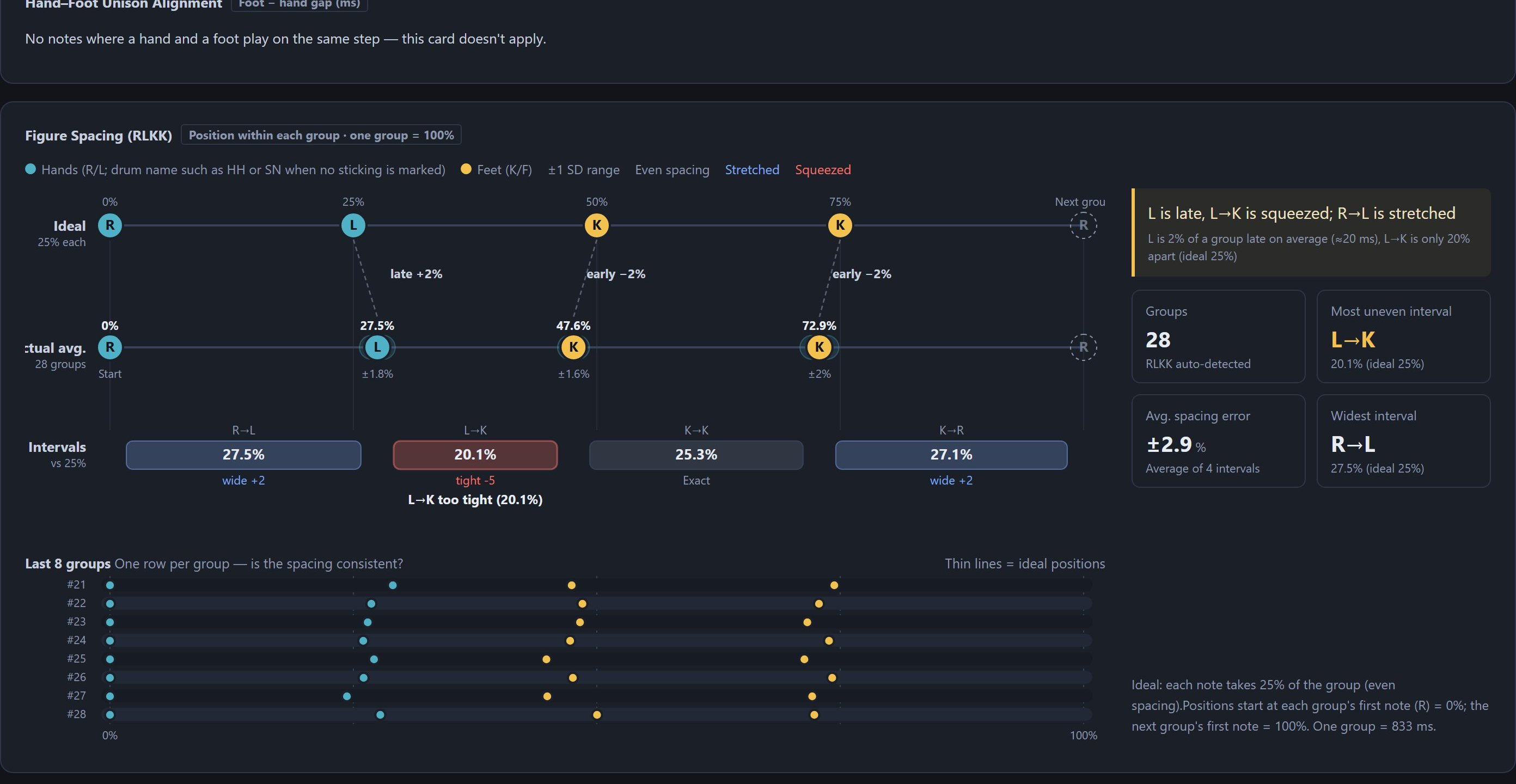The image size is (1516, 784).
Task: Click the 'Figure Spacing (RLKK)' heading
Action: click(x=98, y=136)
